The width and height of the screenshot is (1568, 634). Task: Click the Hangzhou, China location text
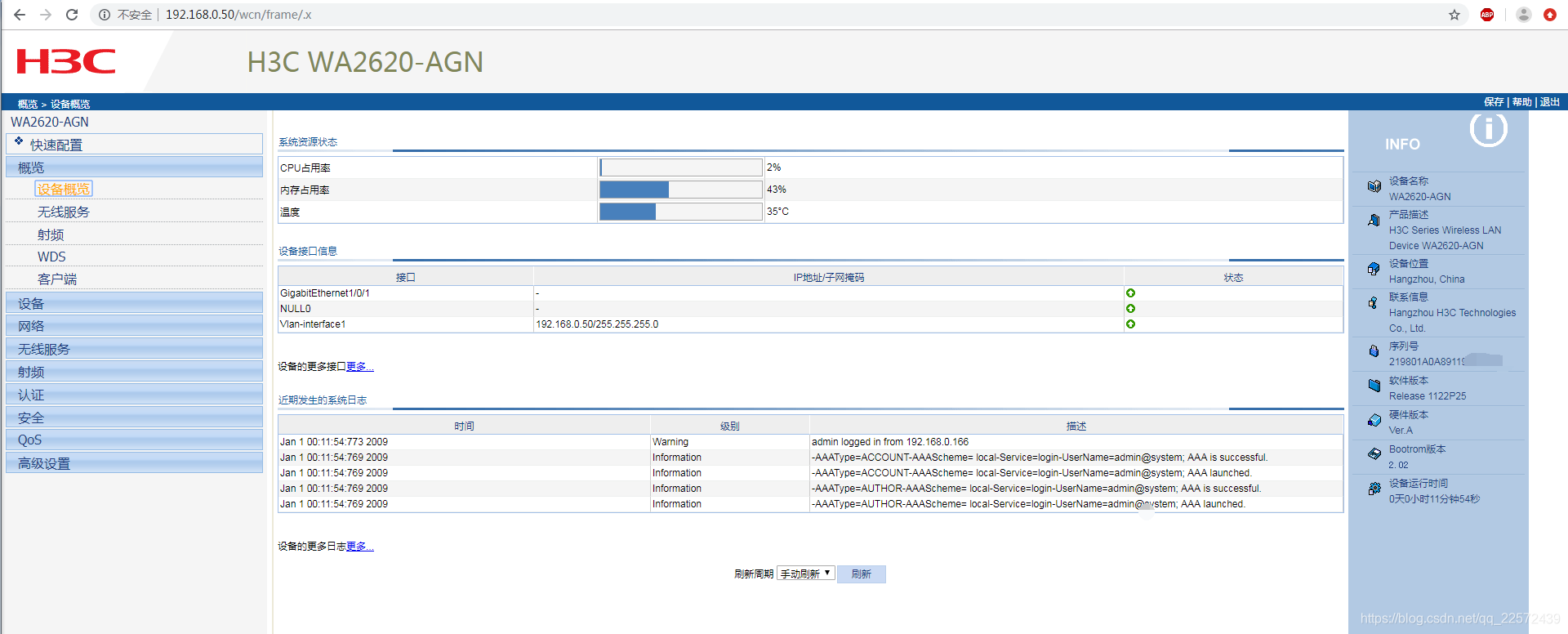[x=1427, y=279]
